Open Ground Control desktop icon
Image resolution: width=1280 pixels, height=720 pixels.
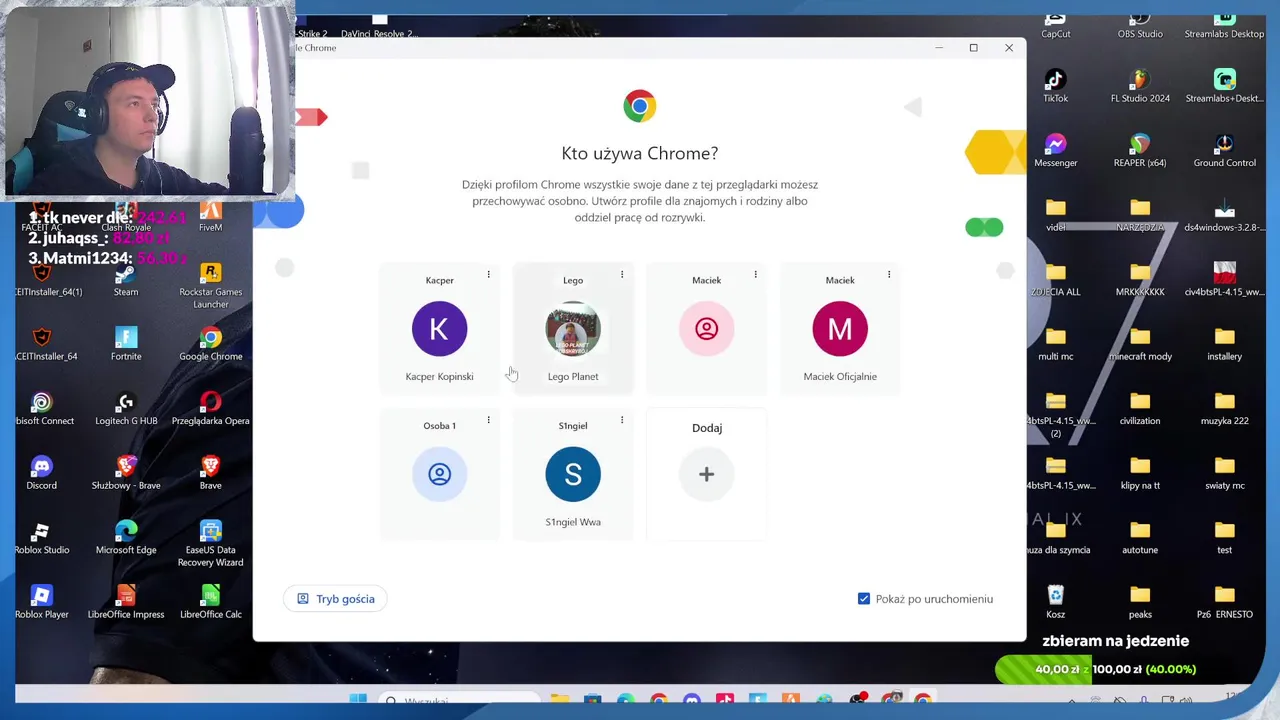click(1225, 151)
